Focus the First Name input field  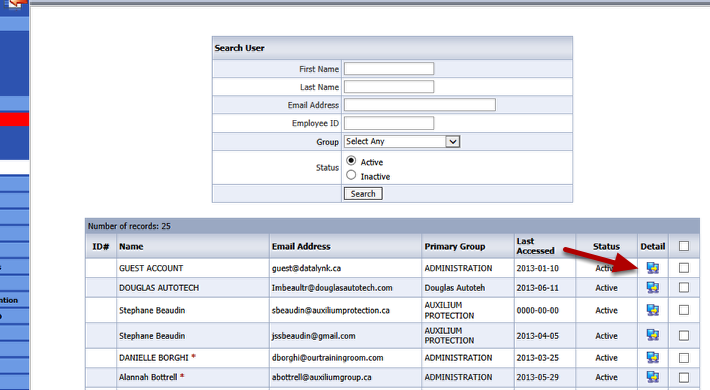click(x=389, y=69)
